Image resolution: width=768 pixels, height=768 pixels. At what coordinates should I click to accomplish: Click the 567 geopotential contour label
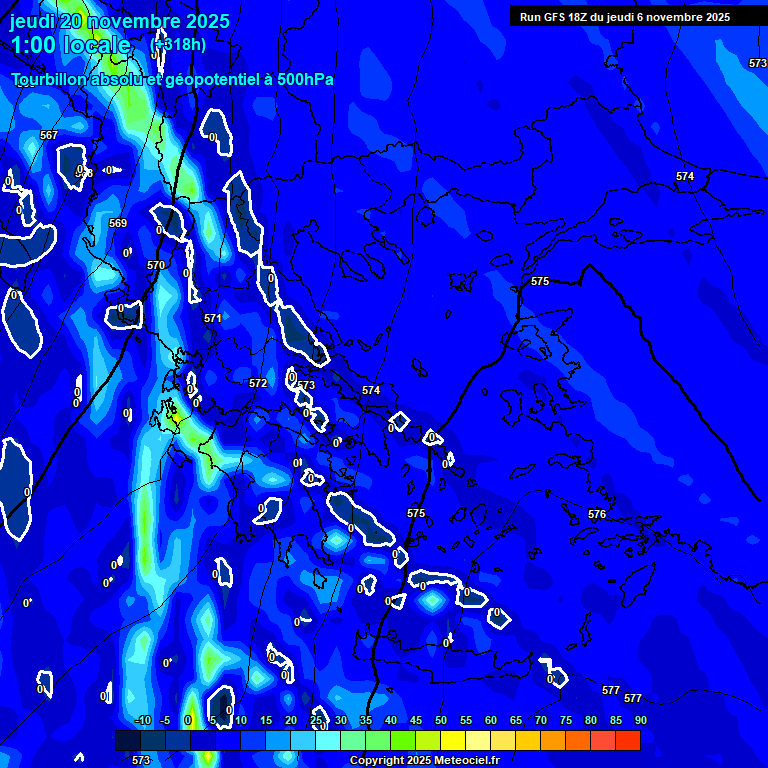pyautogui.click(x=49, y=135)
